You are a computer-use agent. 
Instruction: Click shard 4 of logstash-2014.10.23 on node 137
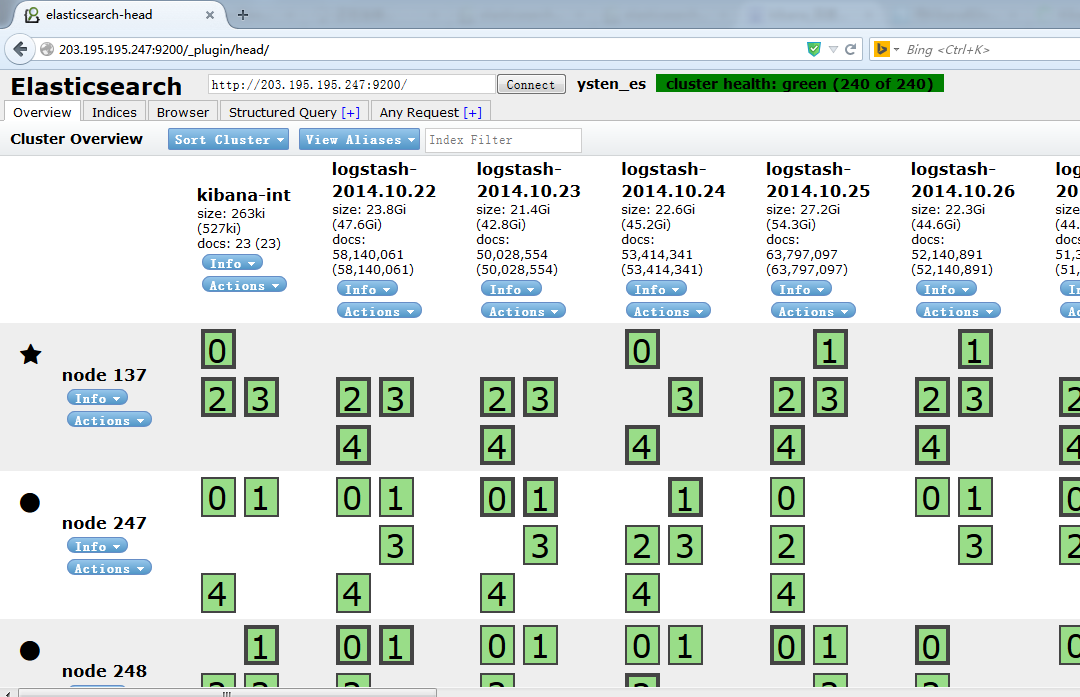coord(497,446)
